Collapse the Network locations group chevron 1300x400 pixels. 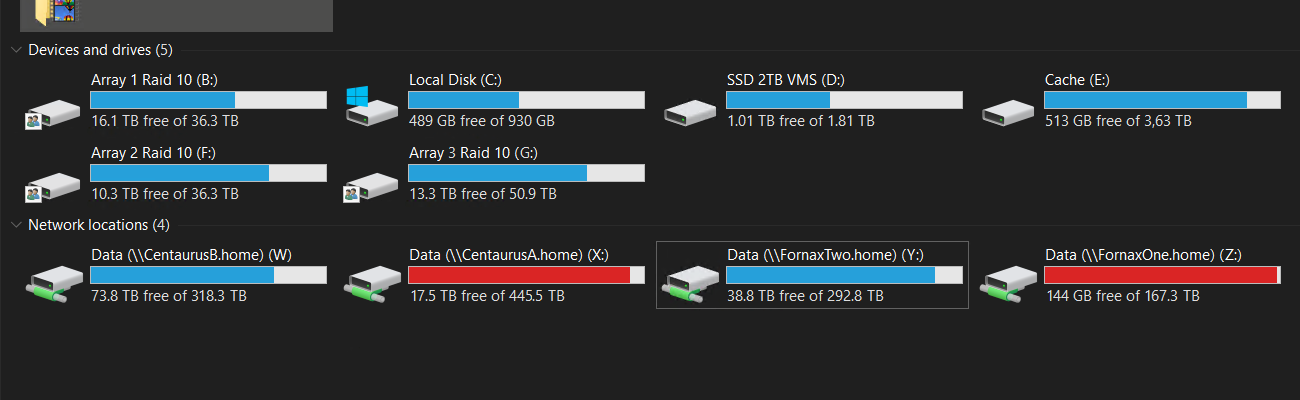[15, 225]
